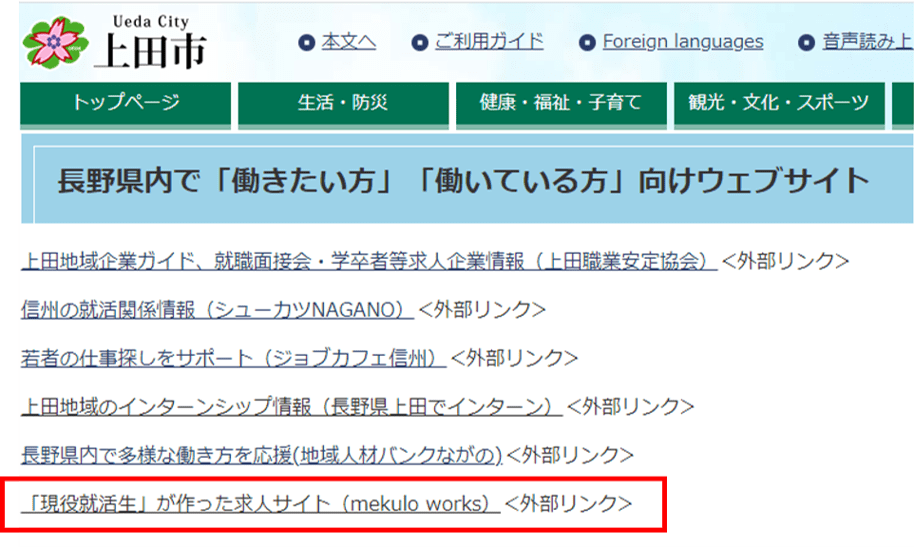Open the シューカツNAGANO job hunting link

(217, 310)
